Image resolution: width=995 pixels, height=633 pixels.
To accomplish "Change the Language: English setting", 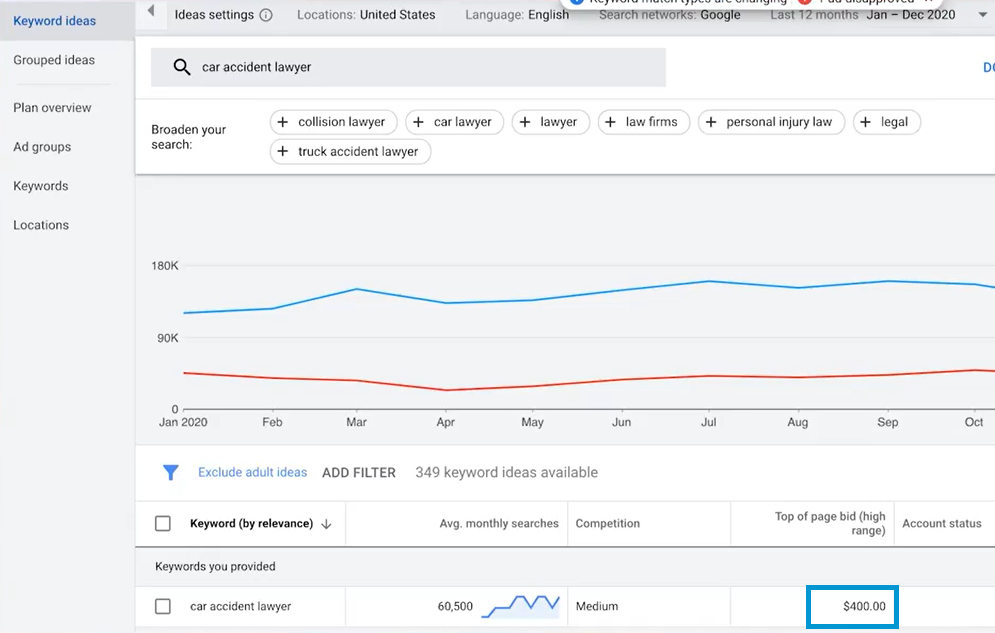I will click(x=517, y=15).
